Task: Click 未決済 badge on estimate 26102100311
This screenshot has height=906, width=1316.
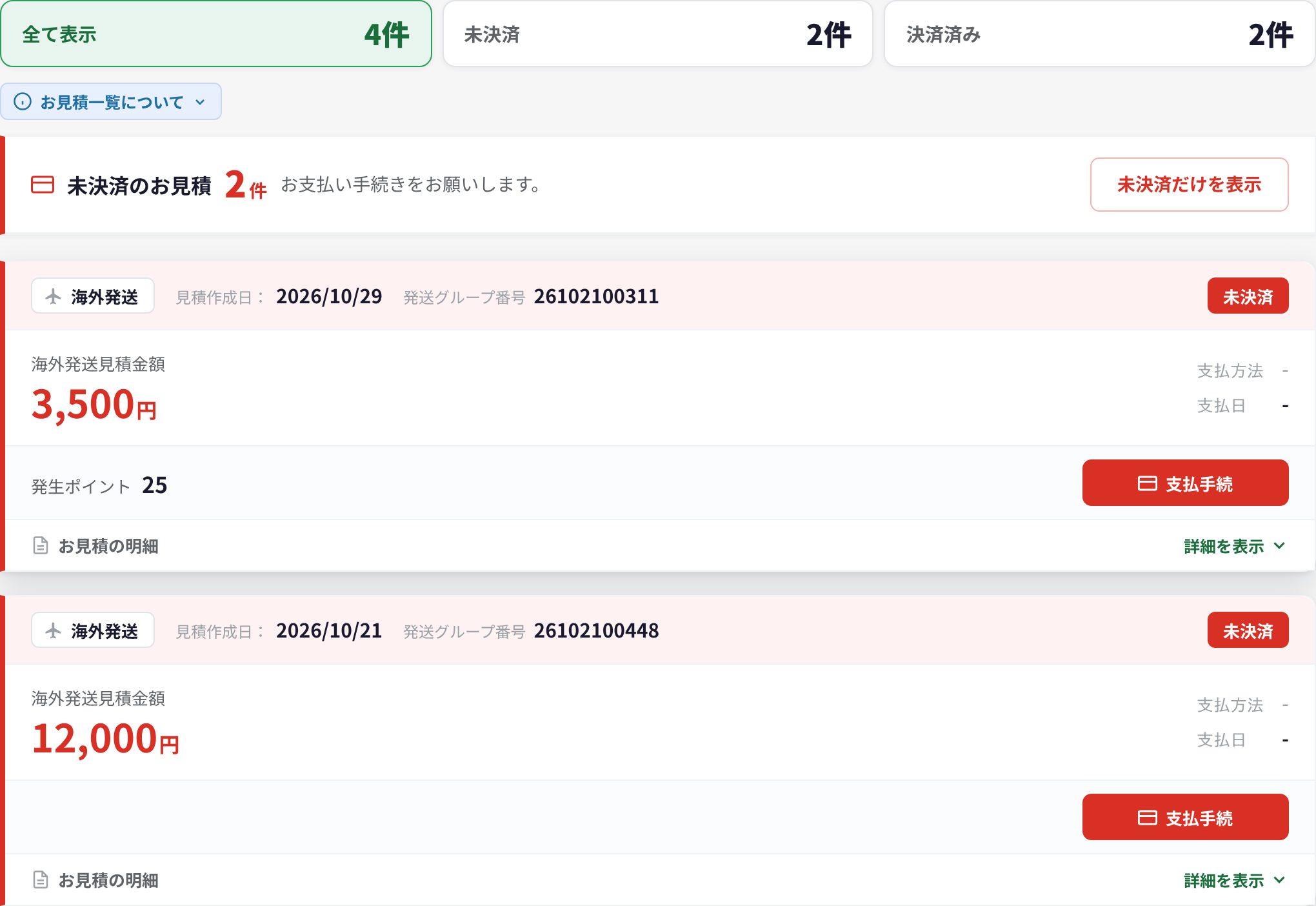Action: (1248, 296)
